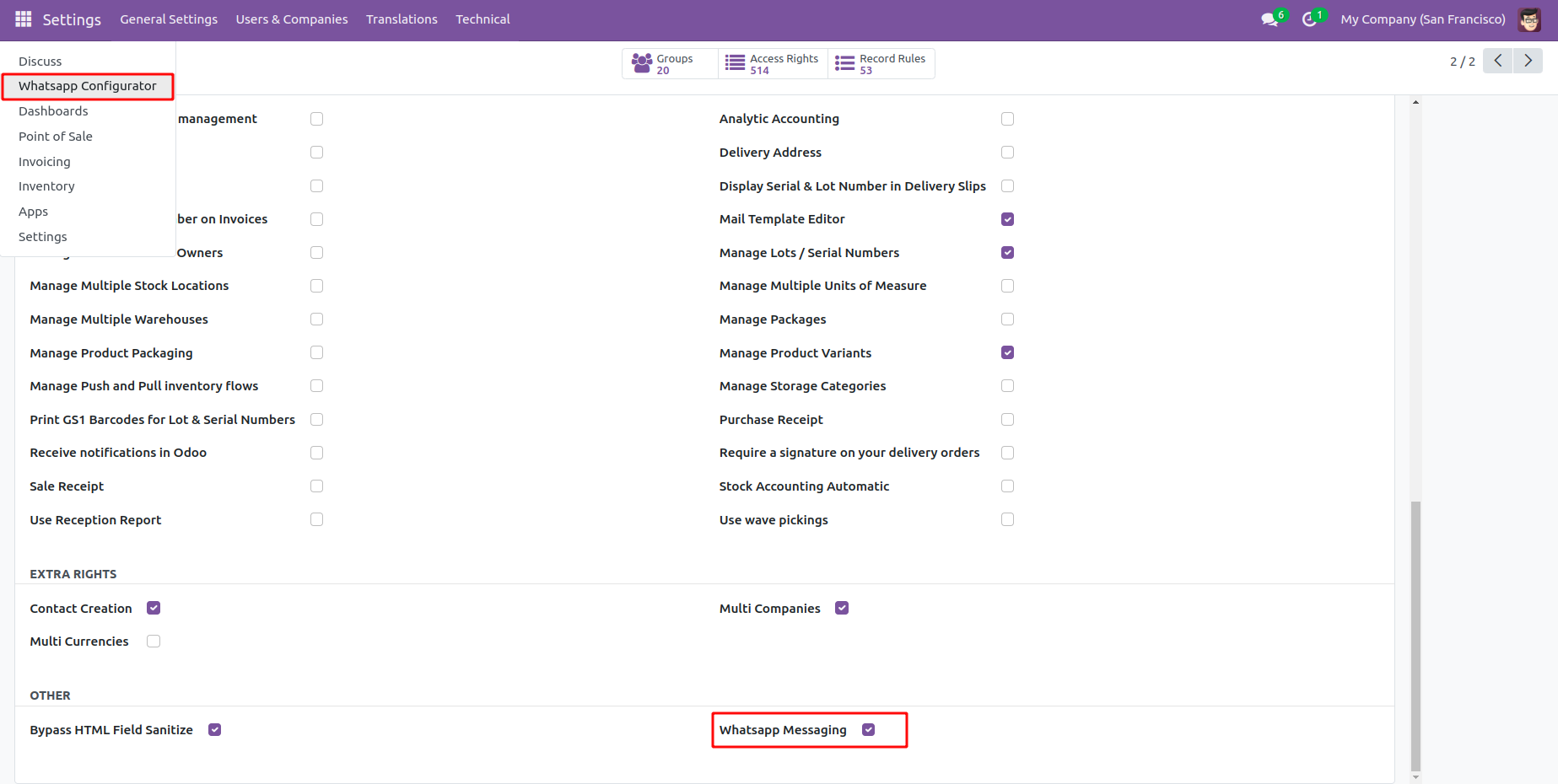Click the Record Rules list icon
This screenshot has height=784, width=1558.
coord(844,63)
